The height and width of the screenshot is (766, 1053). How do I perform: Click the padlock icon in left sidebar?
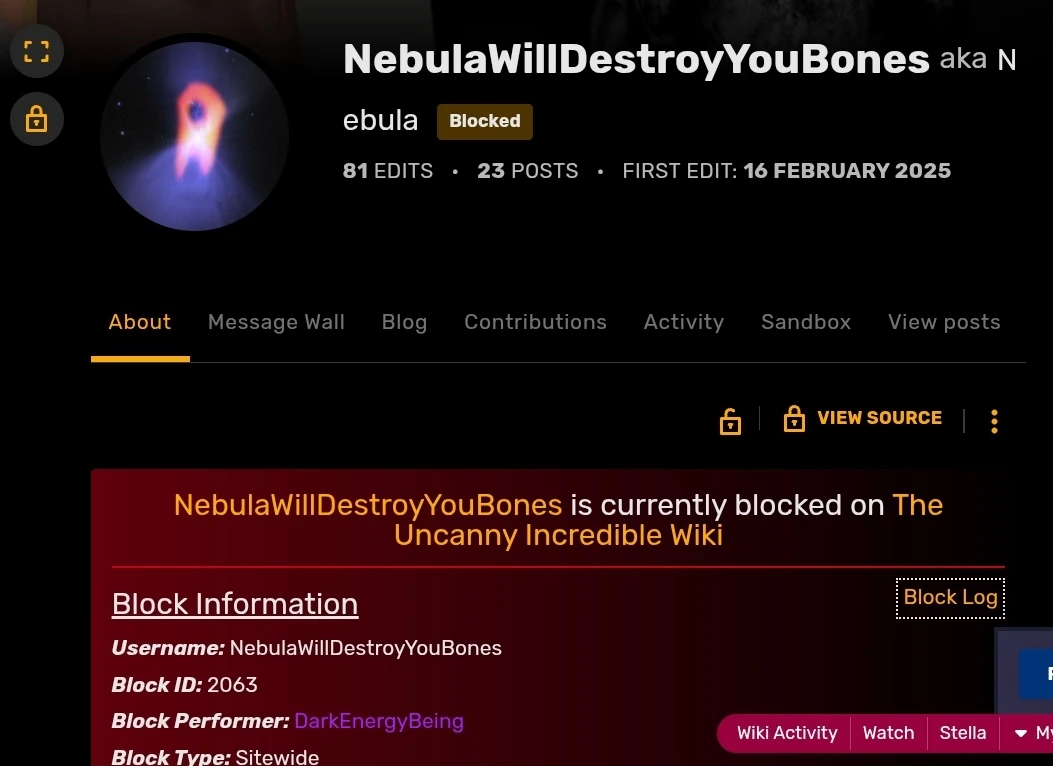click(36, 119)
